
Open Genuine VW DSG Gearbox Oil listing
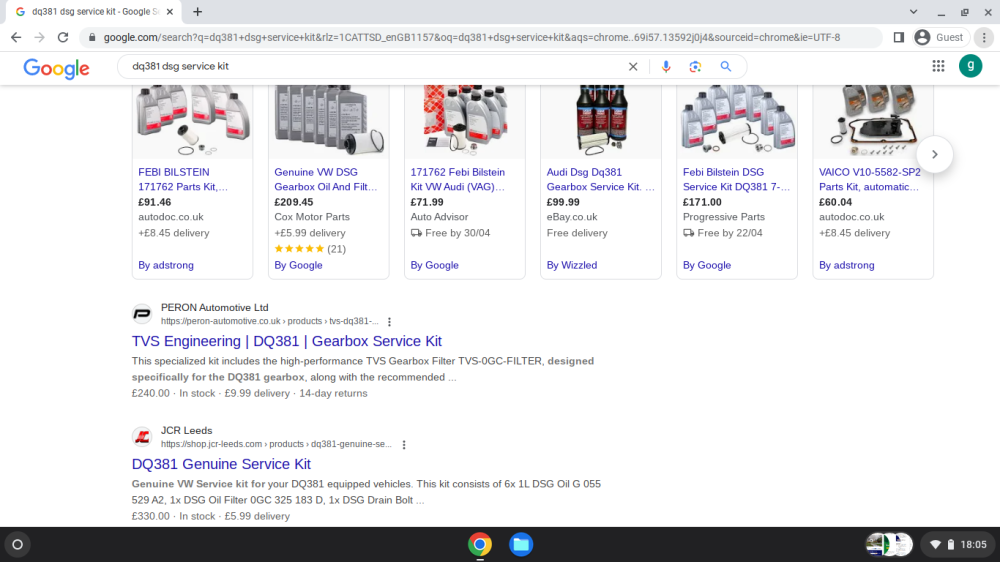tap(326, 179)
